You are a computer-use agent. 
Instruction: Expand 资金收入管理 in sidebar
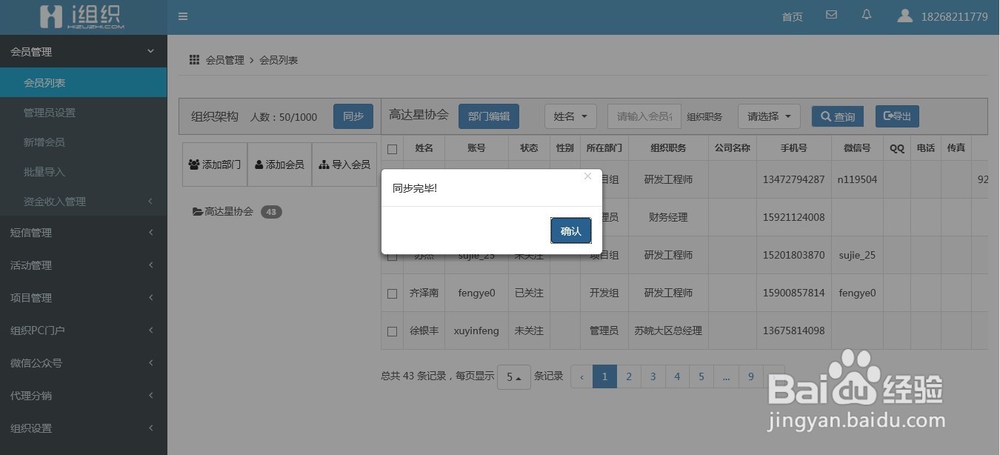[x=83, y=202]
